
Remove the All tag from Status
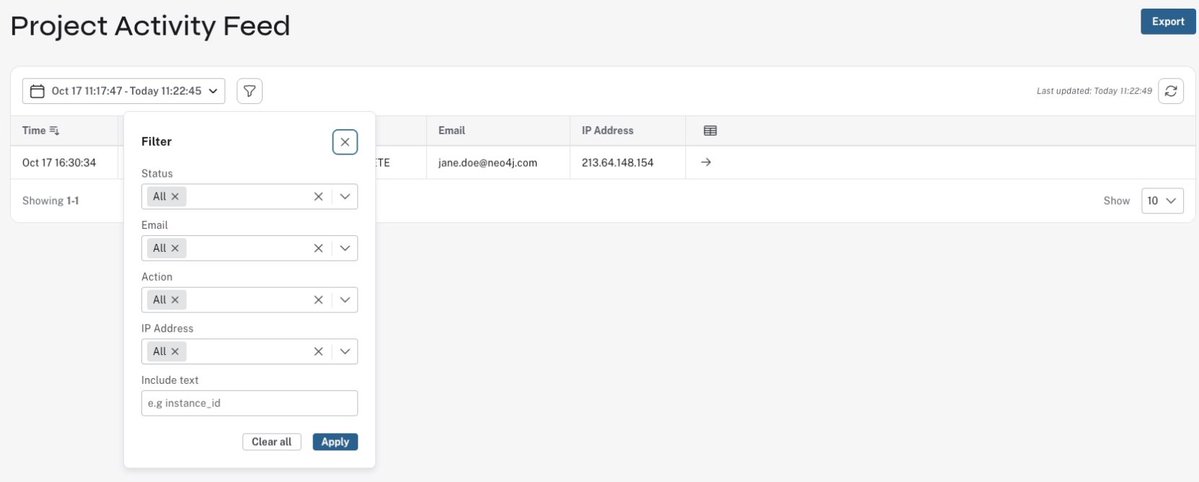pos(175,197)
